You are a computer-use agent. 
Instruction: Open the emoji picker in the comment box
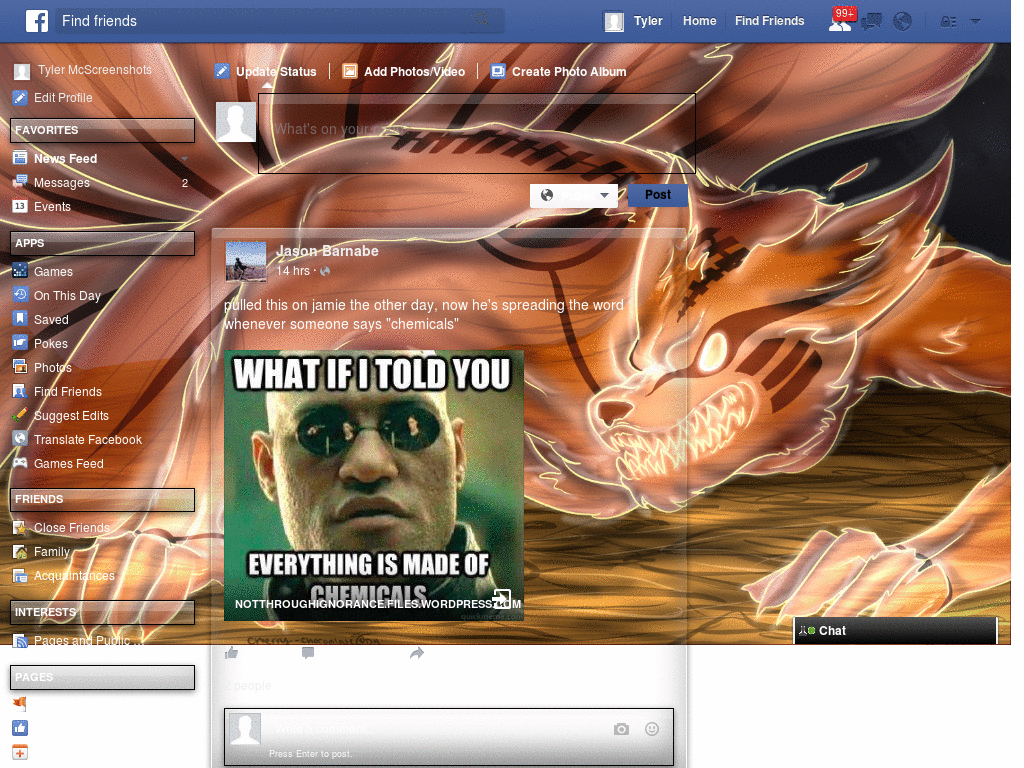tap(651, 729)
